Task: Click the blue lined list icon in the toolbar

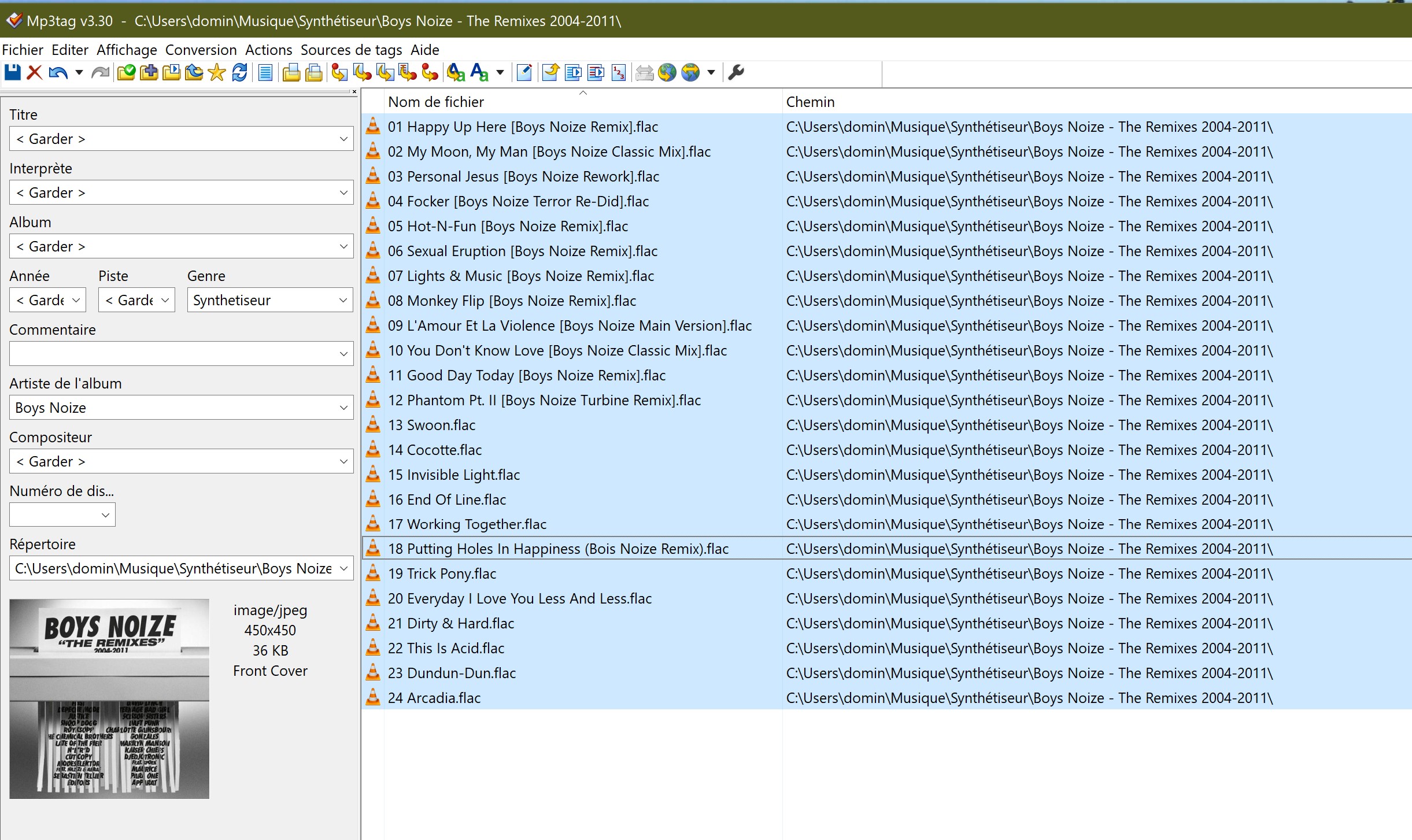Action: 265,72
